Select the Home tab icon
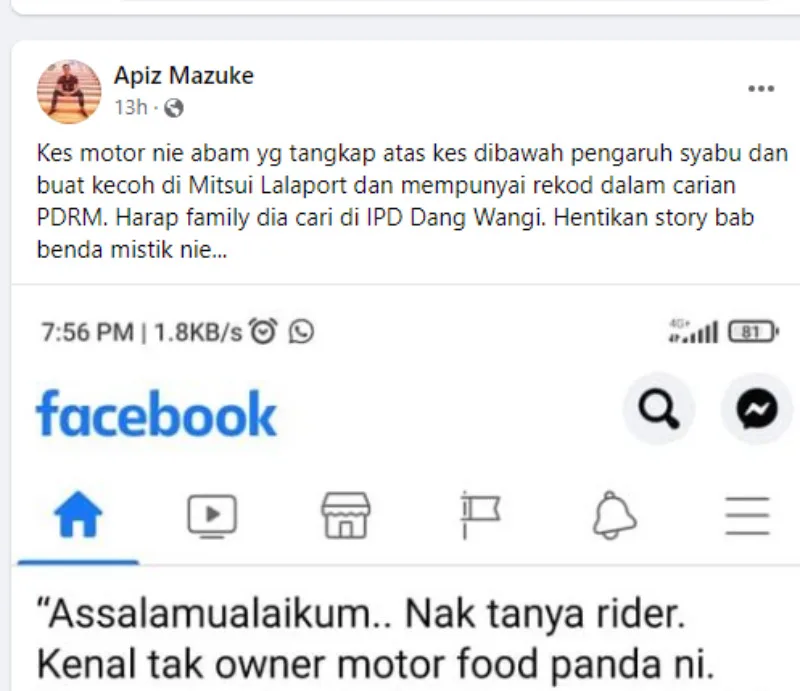800x691 pixels. (78, 514)
